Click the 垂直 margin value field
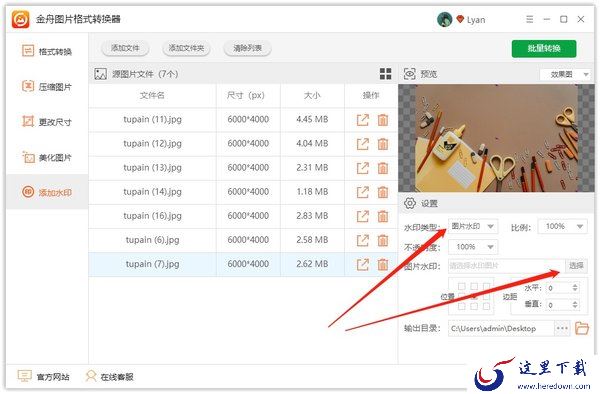This screenshot has width=600, height=394. click(559, 304)
